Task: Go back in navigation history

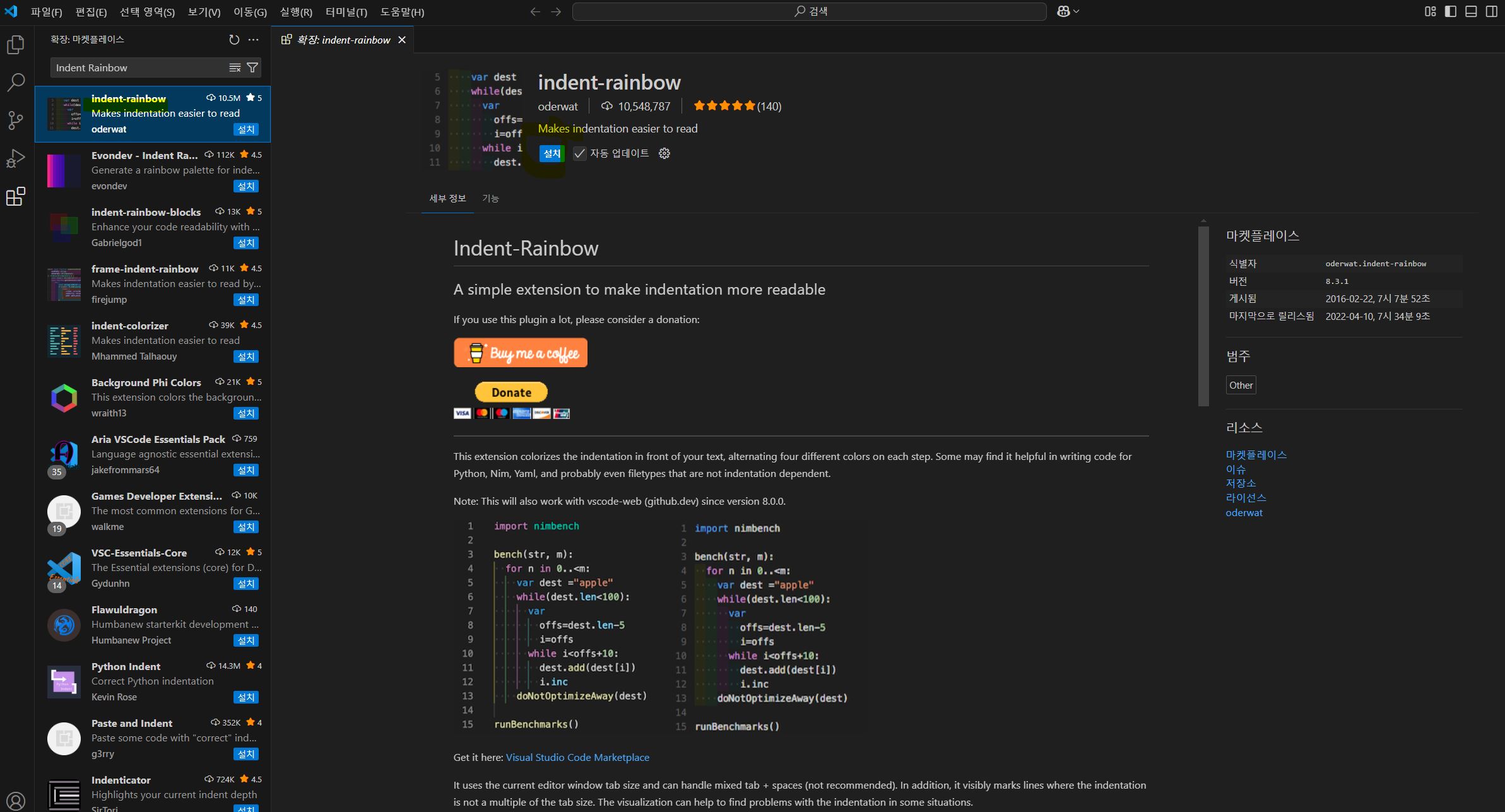Action: (535, 11)
